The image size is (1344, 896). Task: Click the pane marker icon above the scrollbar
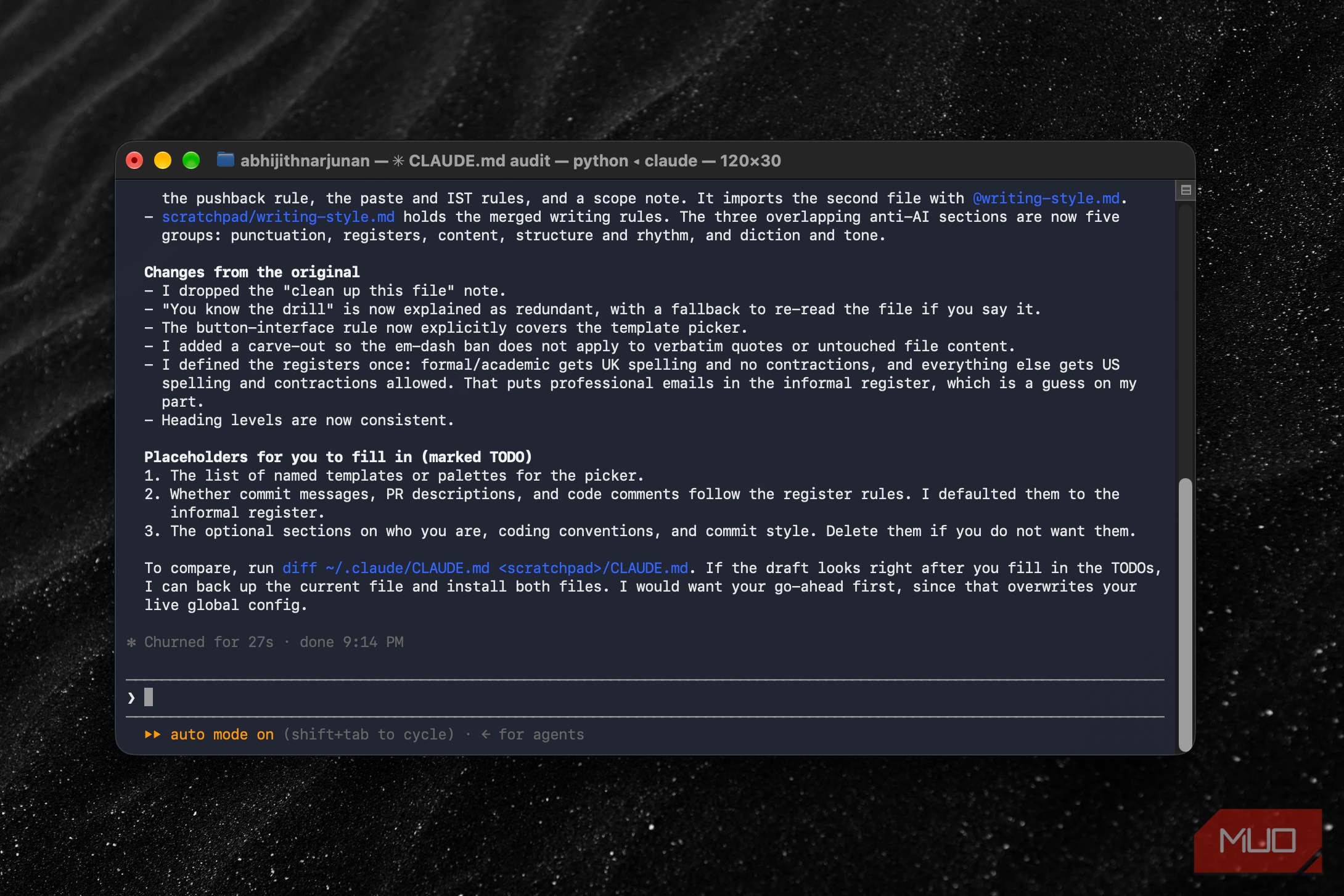(x=1186, y=190)
